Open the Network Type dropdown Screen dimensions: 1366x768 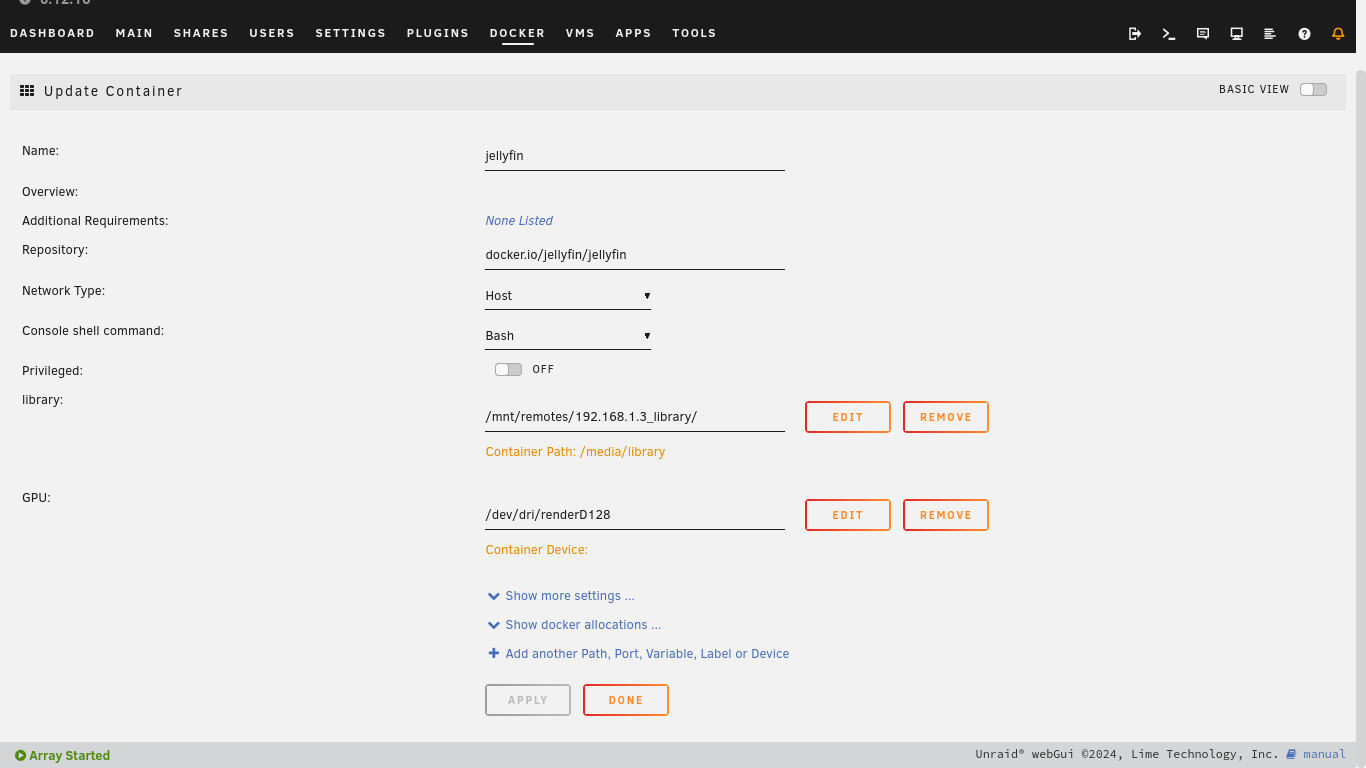[567, 296]
